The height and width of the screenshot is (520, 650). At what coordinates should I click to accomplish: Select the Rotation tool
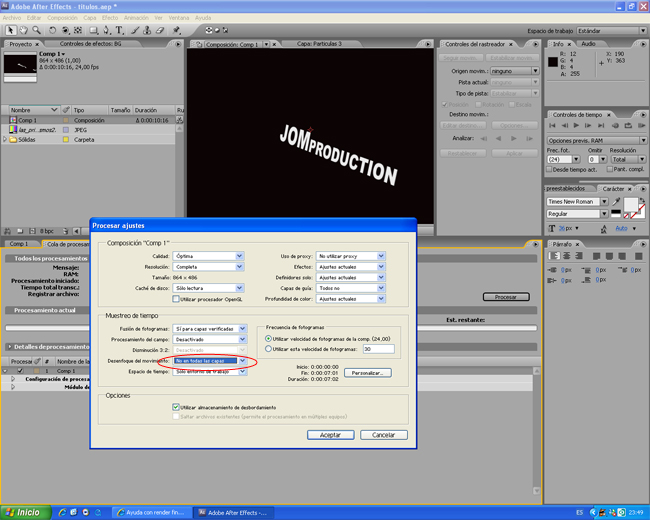[x=52, y=30]
